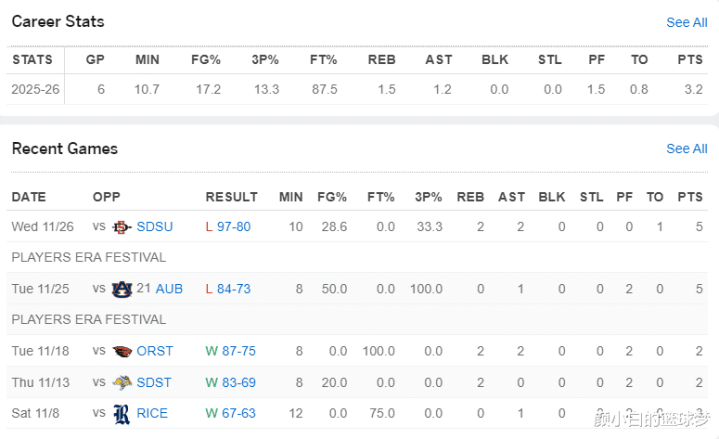Click the San Diego State team logo
Image resolution: width=719 pixels, height=439 pixels.
coord(122,227)
